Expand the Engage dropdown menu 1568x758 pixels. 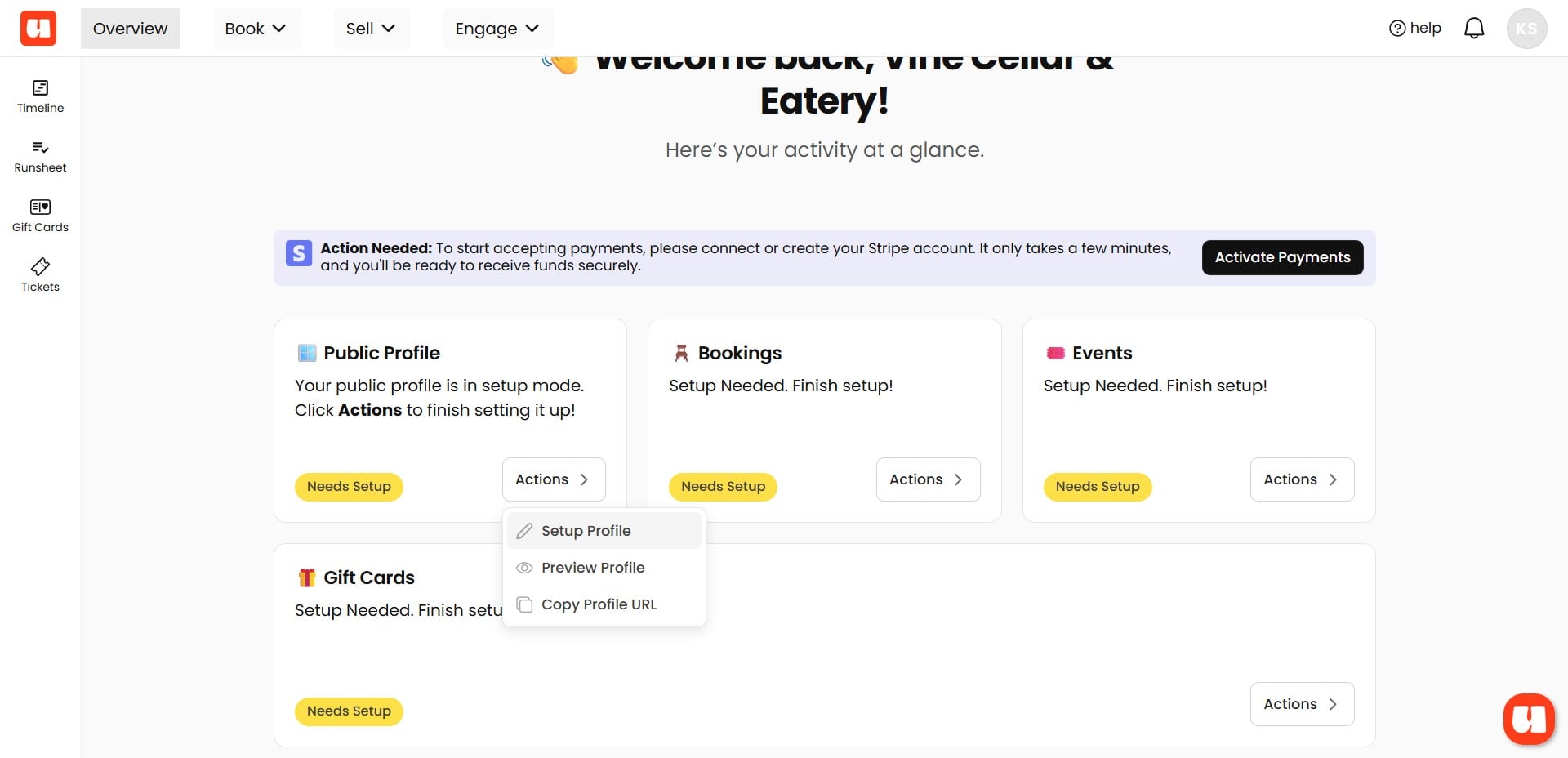coord(498,29)
